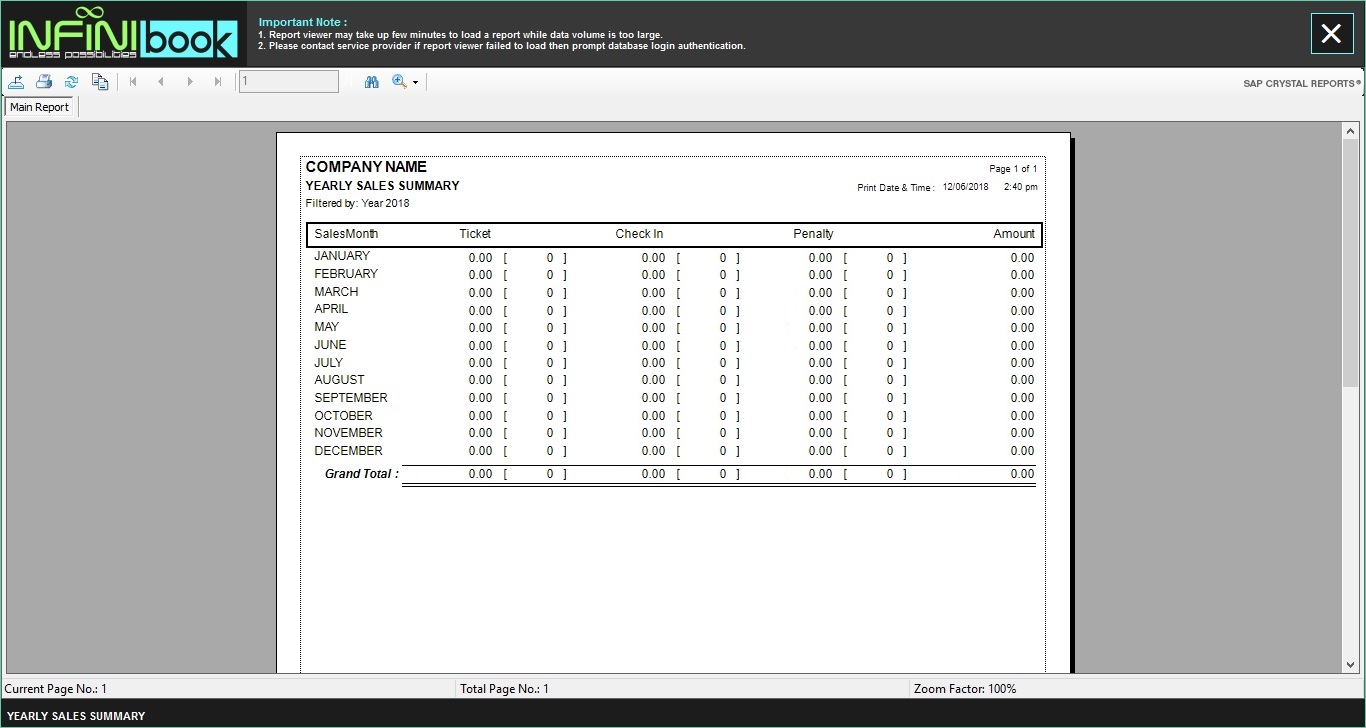Click the Copy icon in toolbar
This screenshot has width=1366, height=728.
(x=100, y=82)
